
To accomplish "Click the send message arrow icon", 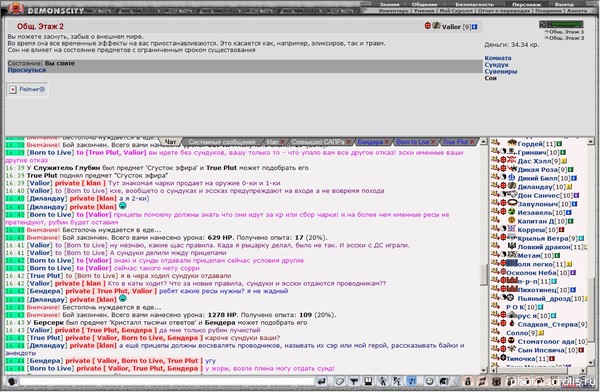I will pyautogui.click(x=321, y=381).
